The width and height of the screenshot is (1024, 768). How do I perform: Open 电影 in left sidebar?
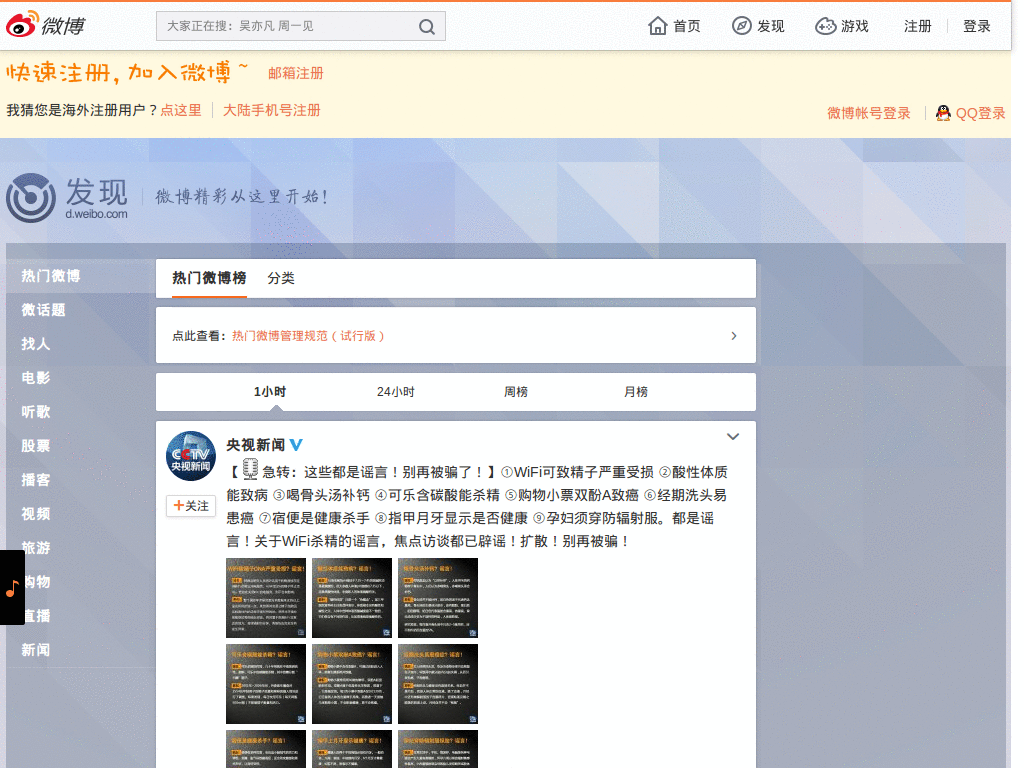36,377
